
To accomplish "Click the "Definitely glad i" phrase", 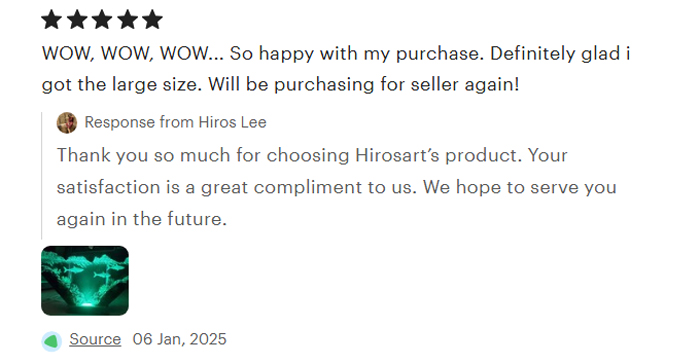I will pyautogui.click(x=560, y=54).
